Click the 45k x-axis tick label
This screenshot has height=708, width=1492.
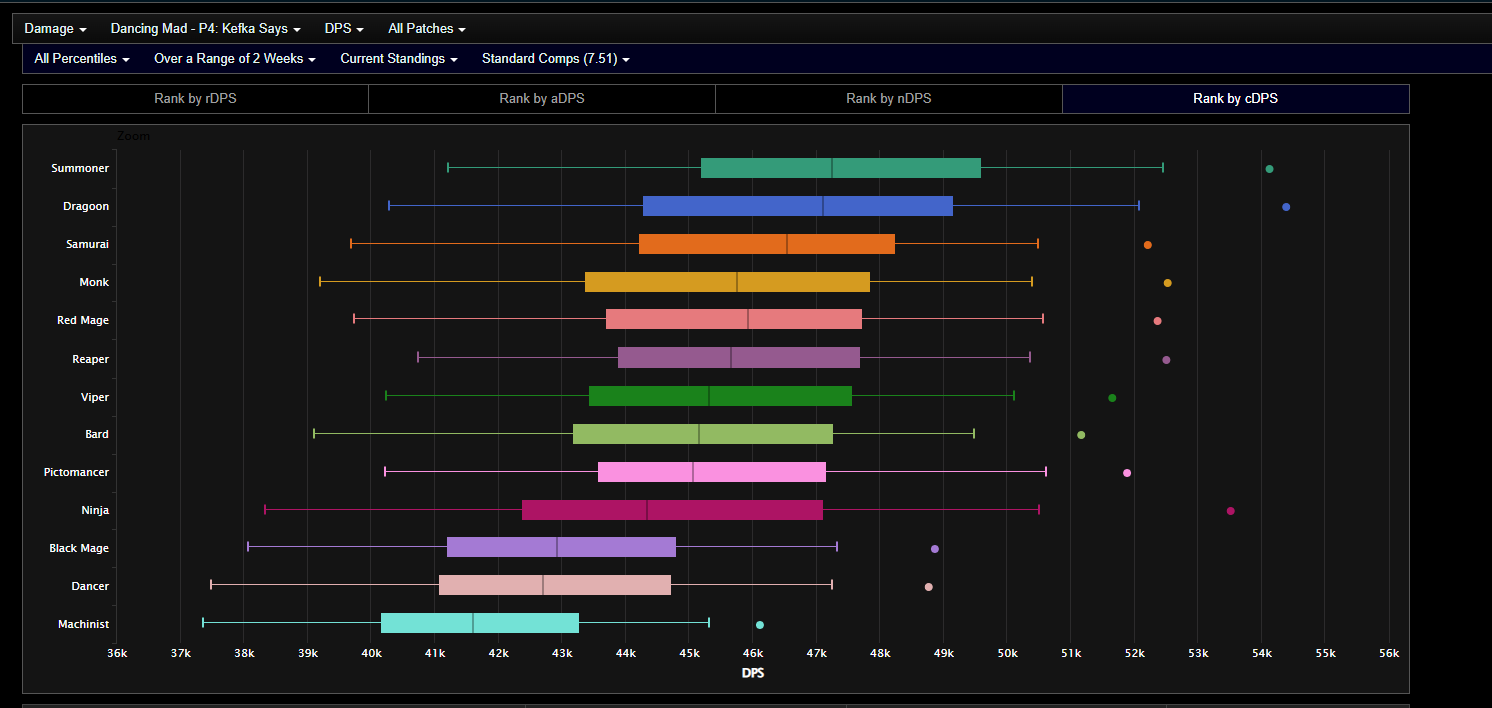coord(689,653)
